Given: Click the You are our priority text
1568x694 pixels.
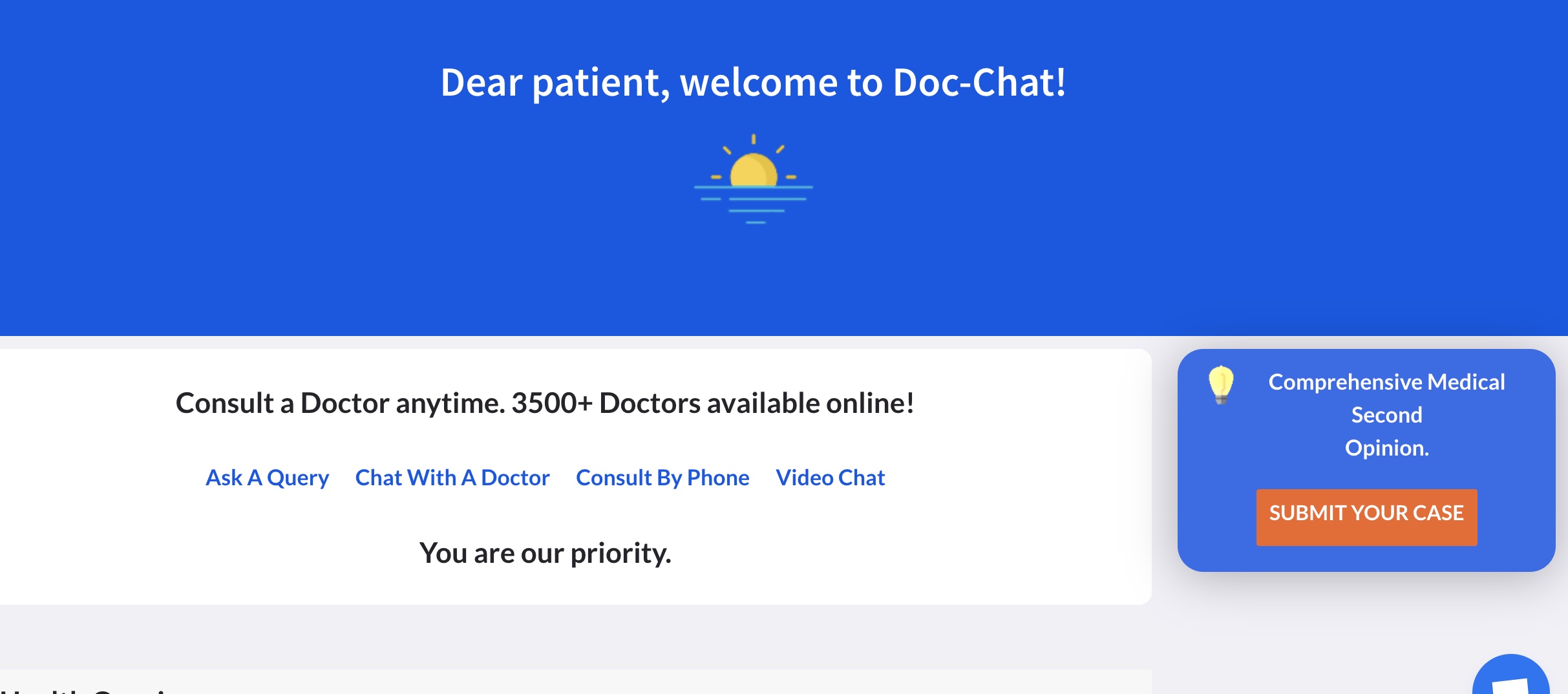Looking at the screenshot, I should tap(545, 553).
